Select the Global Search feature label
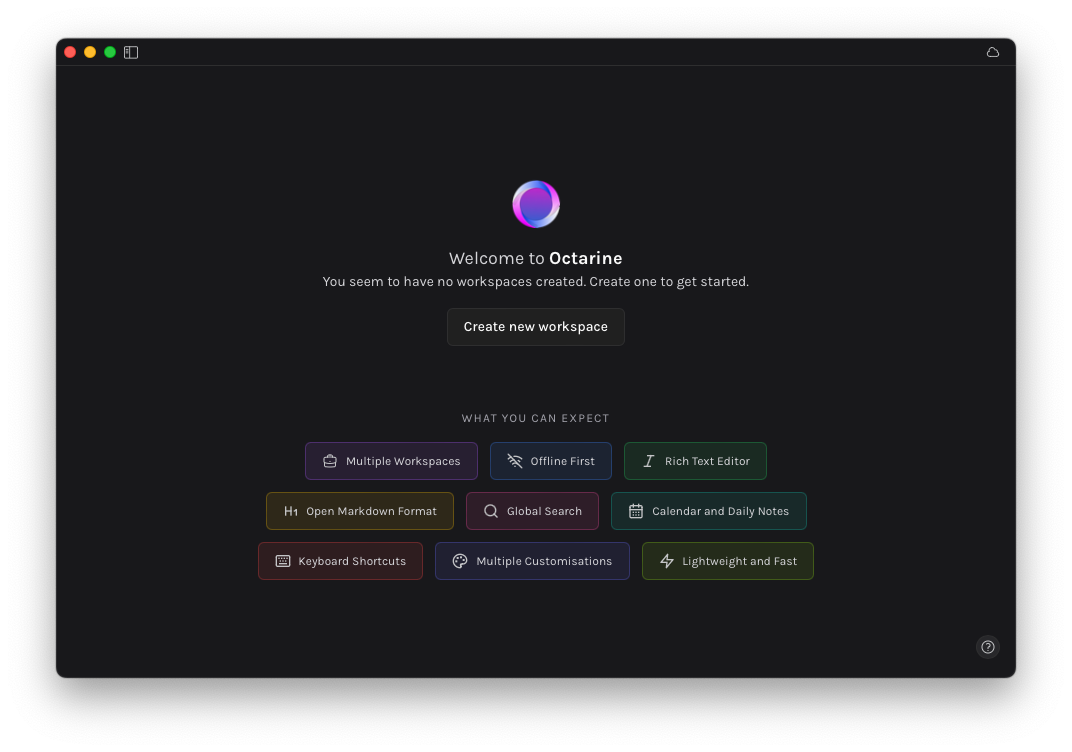This screenshot has height=752, width=1072. 544,511
